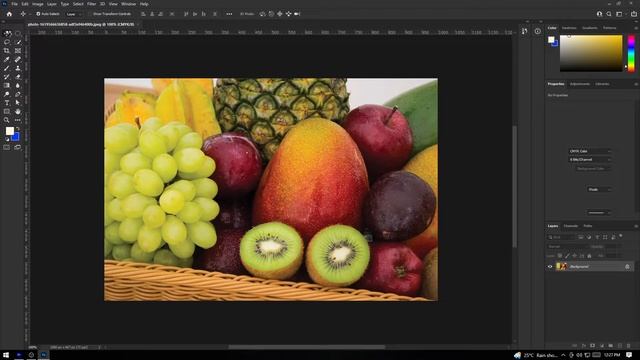Select the Frame tool
Screen dimensions: 640x360
(x=18, y=51)
